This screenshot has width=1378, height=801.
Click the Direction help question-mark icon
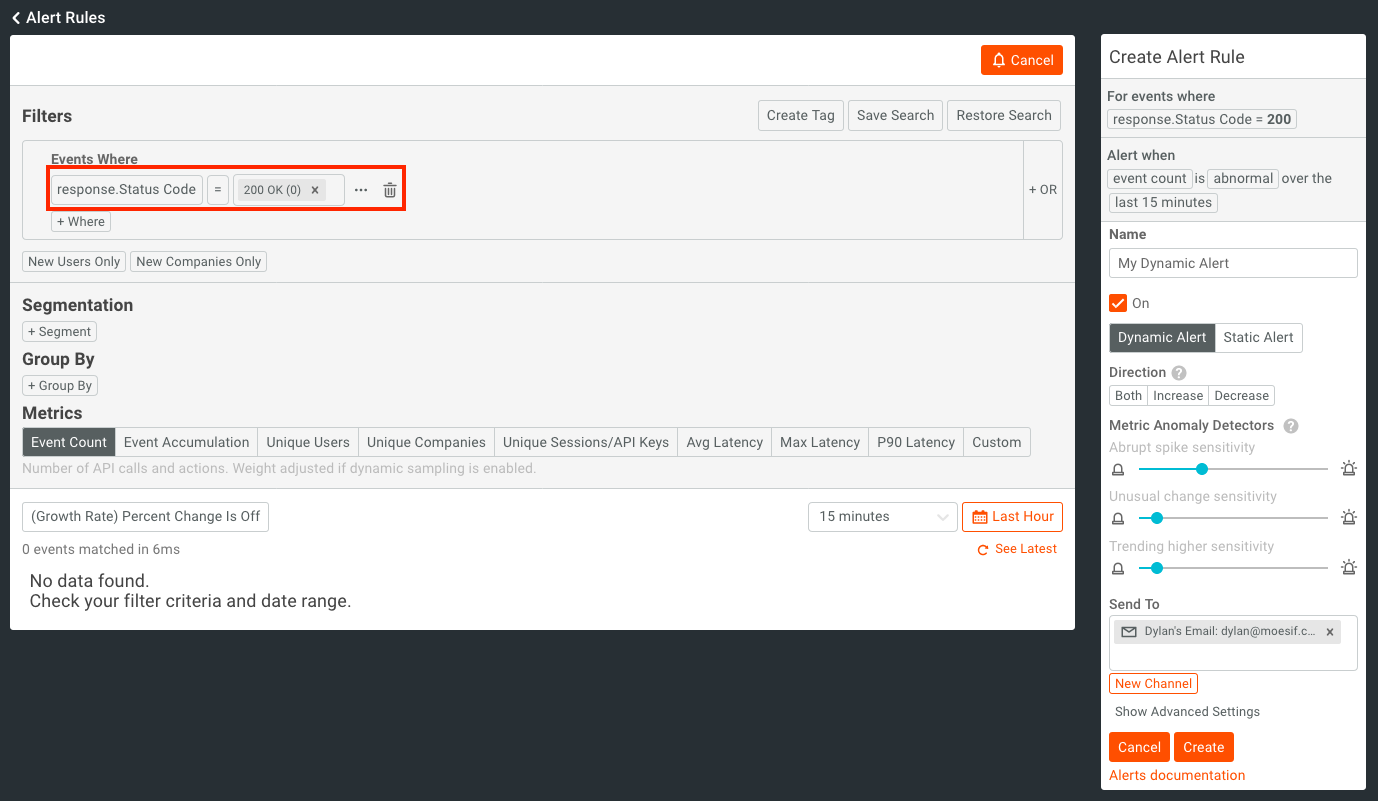pos(1179,372)
